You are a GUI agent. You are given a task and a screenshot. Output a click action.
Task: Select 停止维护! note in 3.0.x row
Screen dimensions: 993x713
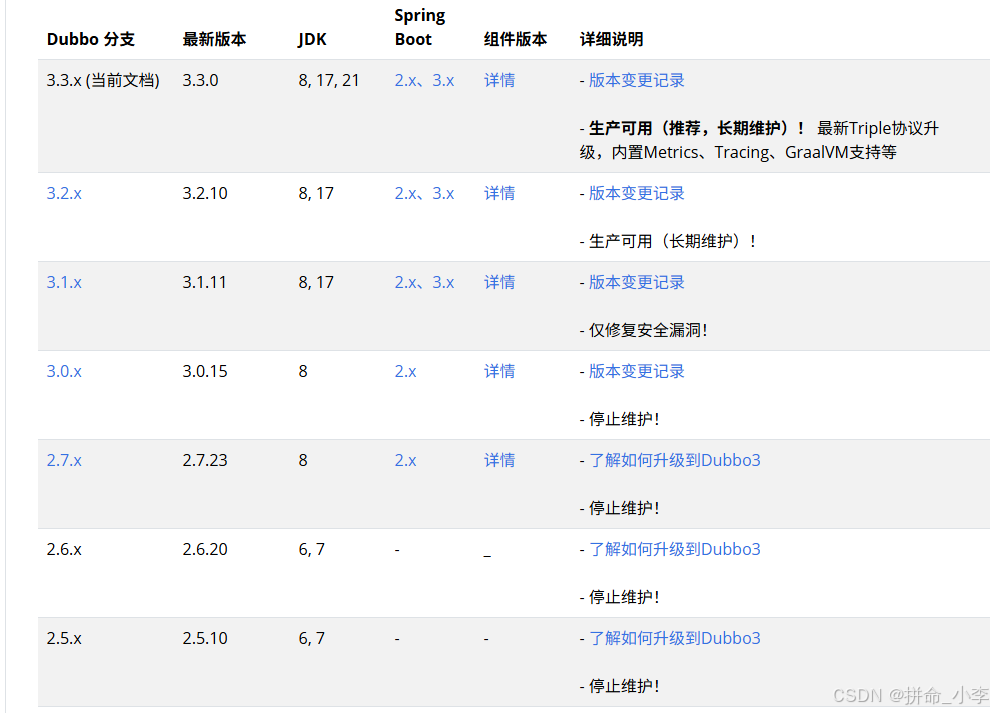624,419
